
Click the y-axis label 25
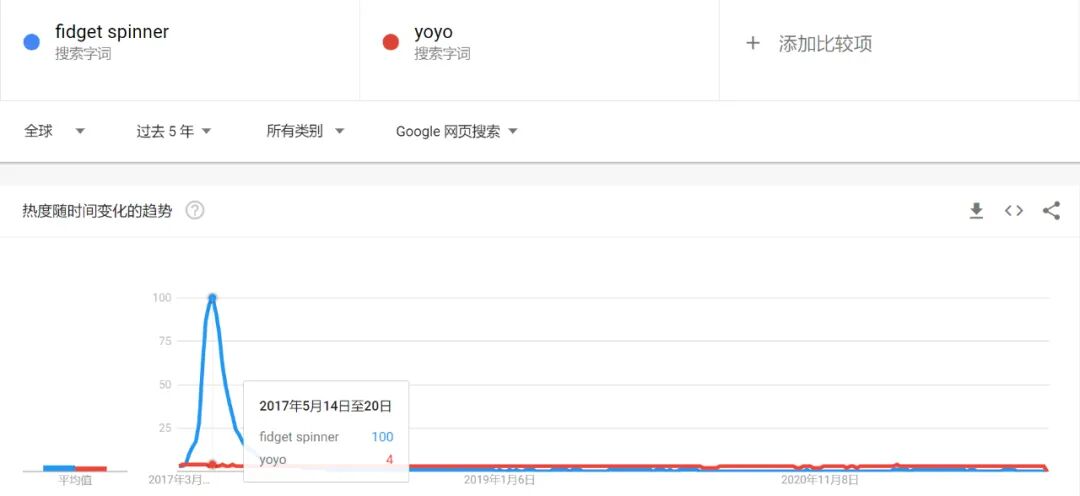pyautogui.click(x=164, y=428)
